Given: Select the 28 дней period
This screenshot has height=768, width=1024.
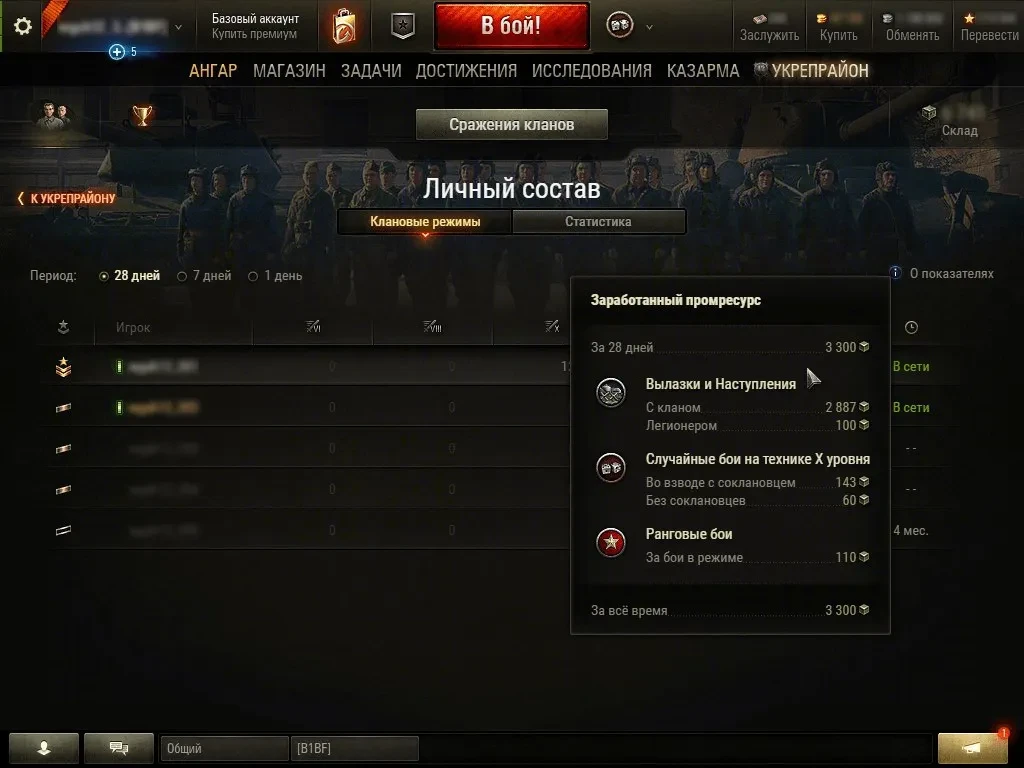Looking at the screenshot, I should [x=129, y=276].
